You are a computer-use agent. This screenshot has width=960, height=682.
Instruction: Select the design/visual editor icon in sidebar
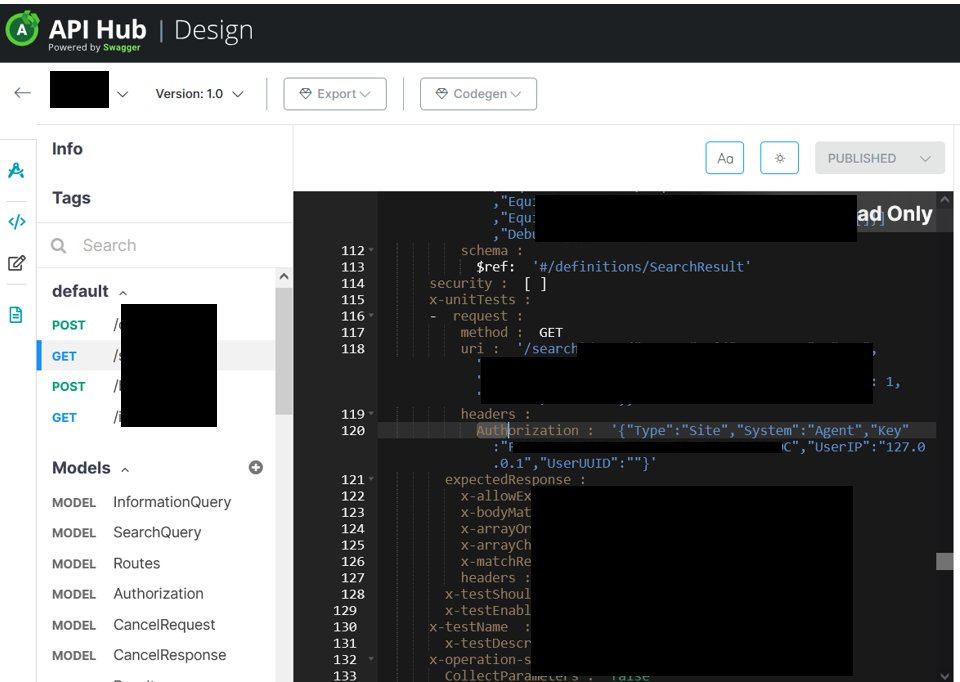pos(15,170)
